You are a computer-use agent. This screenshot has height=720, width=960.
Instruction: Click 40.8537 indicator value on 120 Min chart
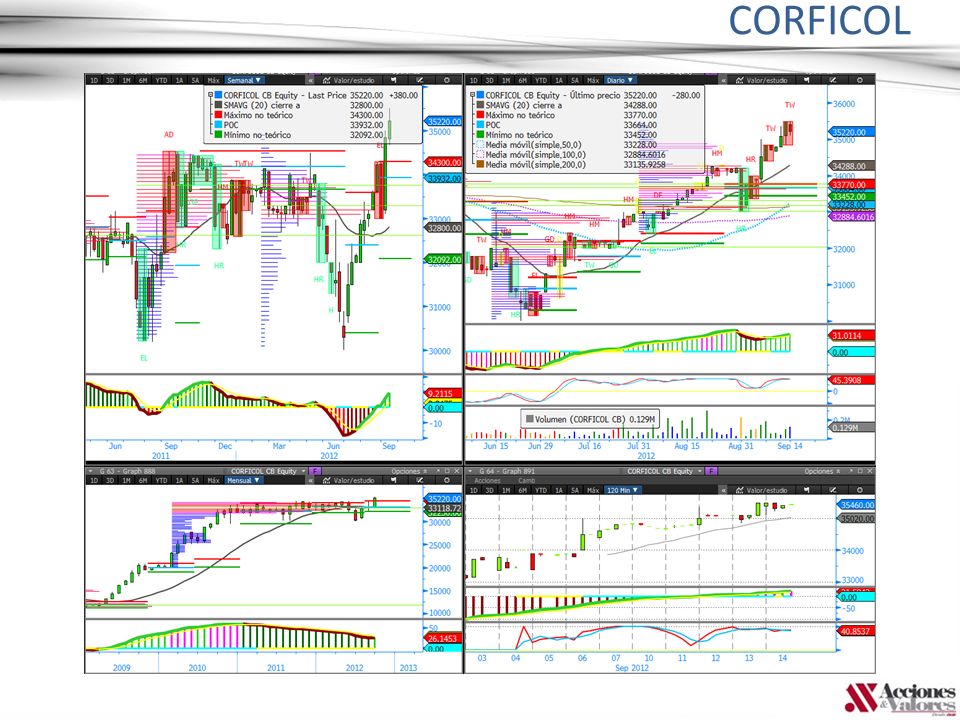point(856,631)
